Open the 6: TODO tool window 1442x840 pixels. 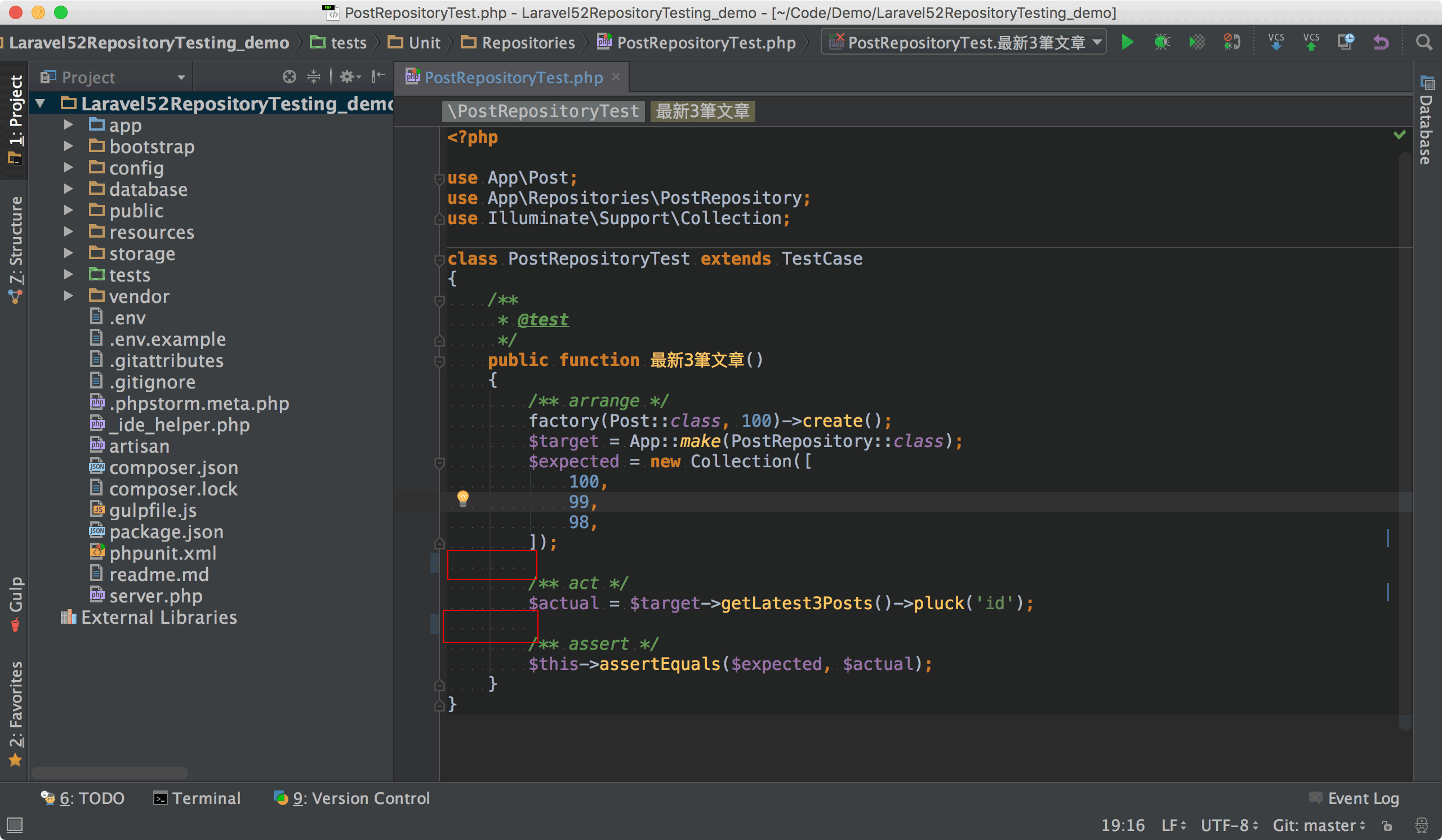(83, 798)
